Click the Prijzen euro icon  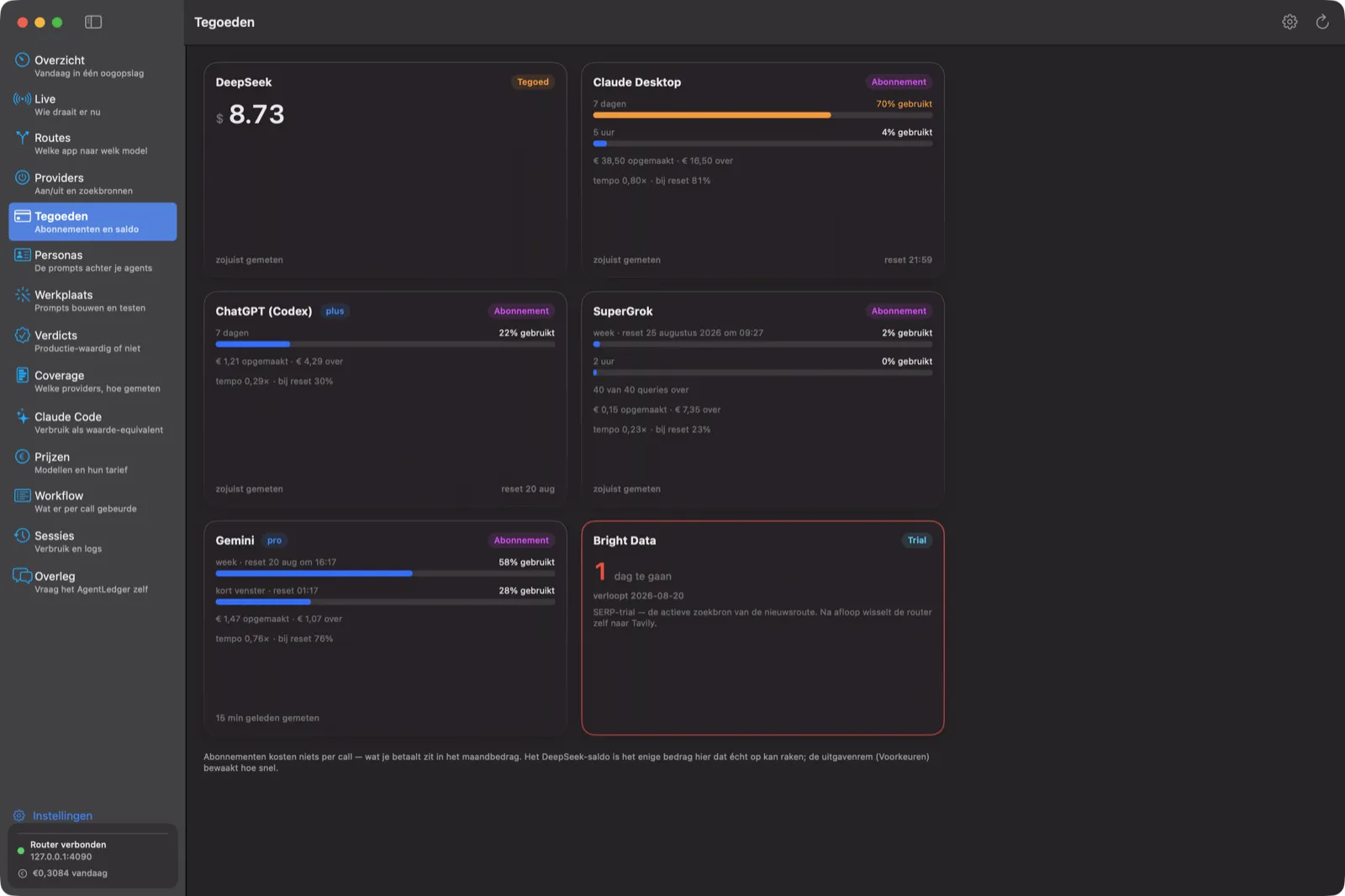click(23, 456)
